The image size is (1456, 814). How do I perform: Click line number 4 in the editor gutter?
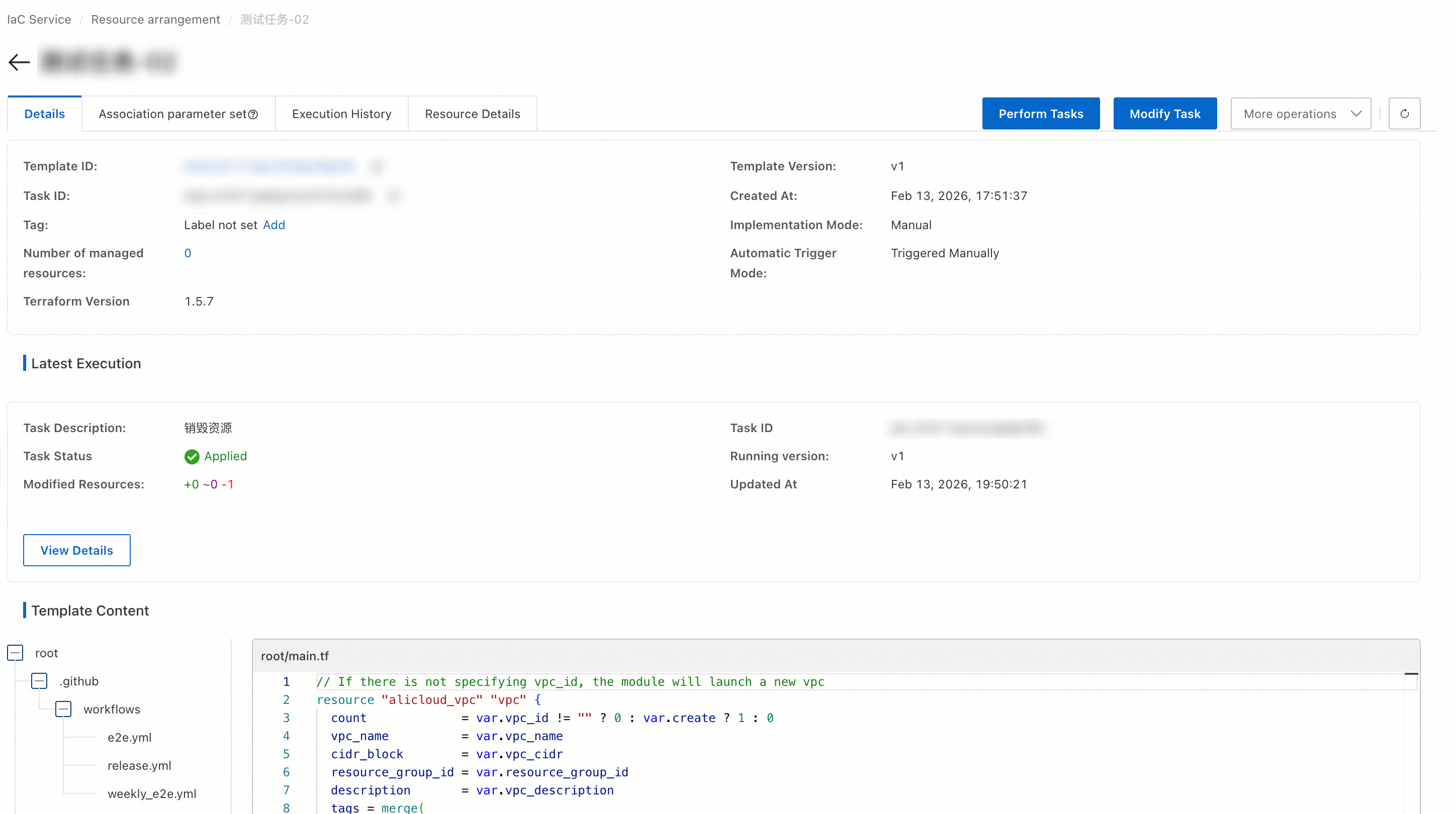pos(286,736)
